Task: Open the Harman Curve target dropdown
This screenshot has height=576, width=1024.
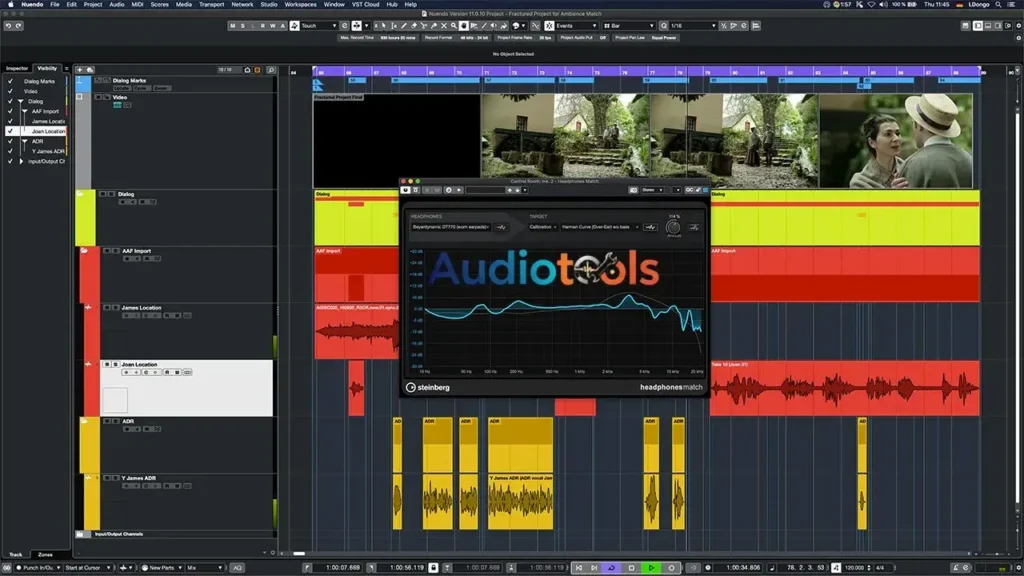Action: point(599,227)
